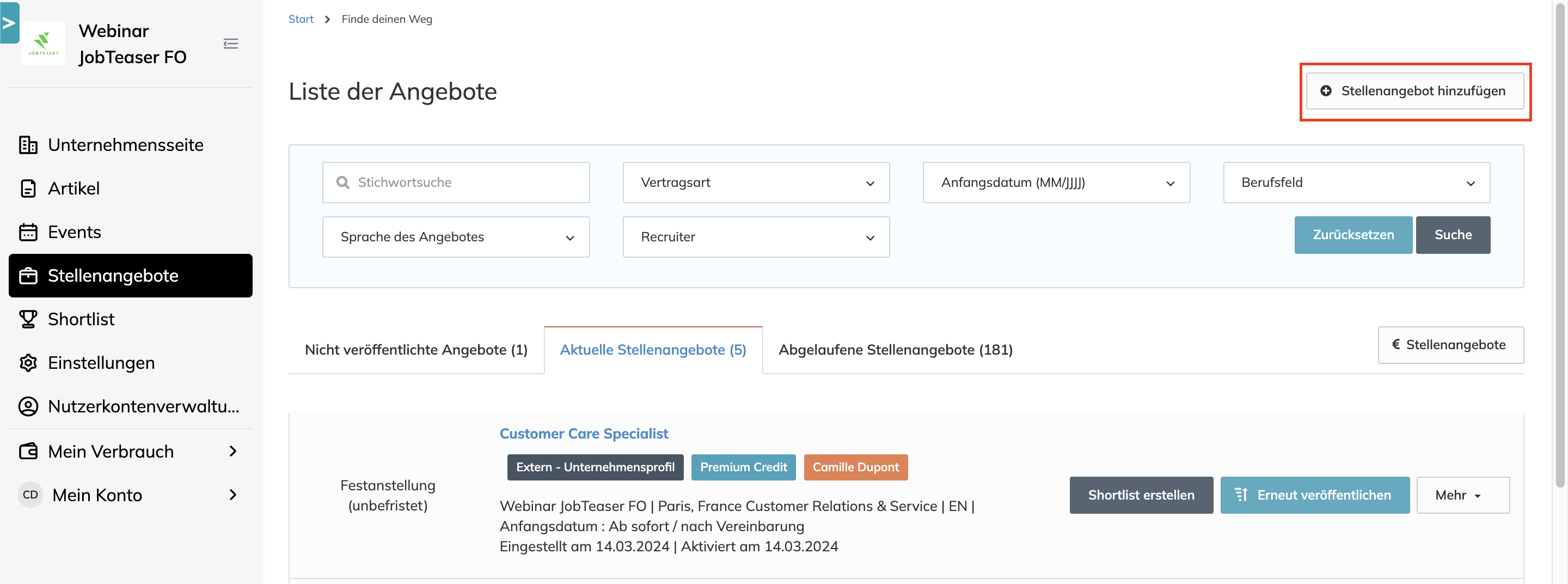
Task: Click the Stellenangebote briefcase icon
Action: coord(29,275)
